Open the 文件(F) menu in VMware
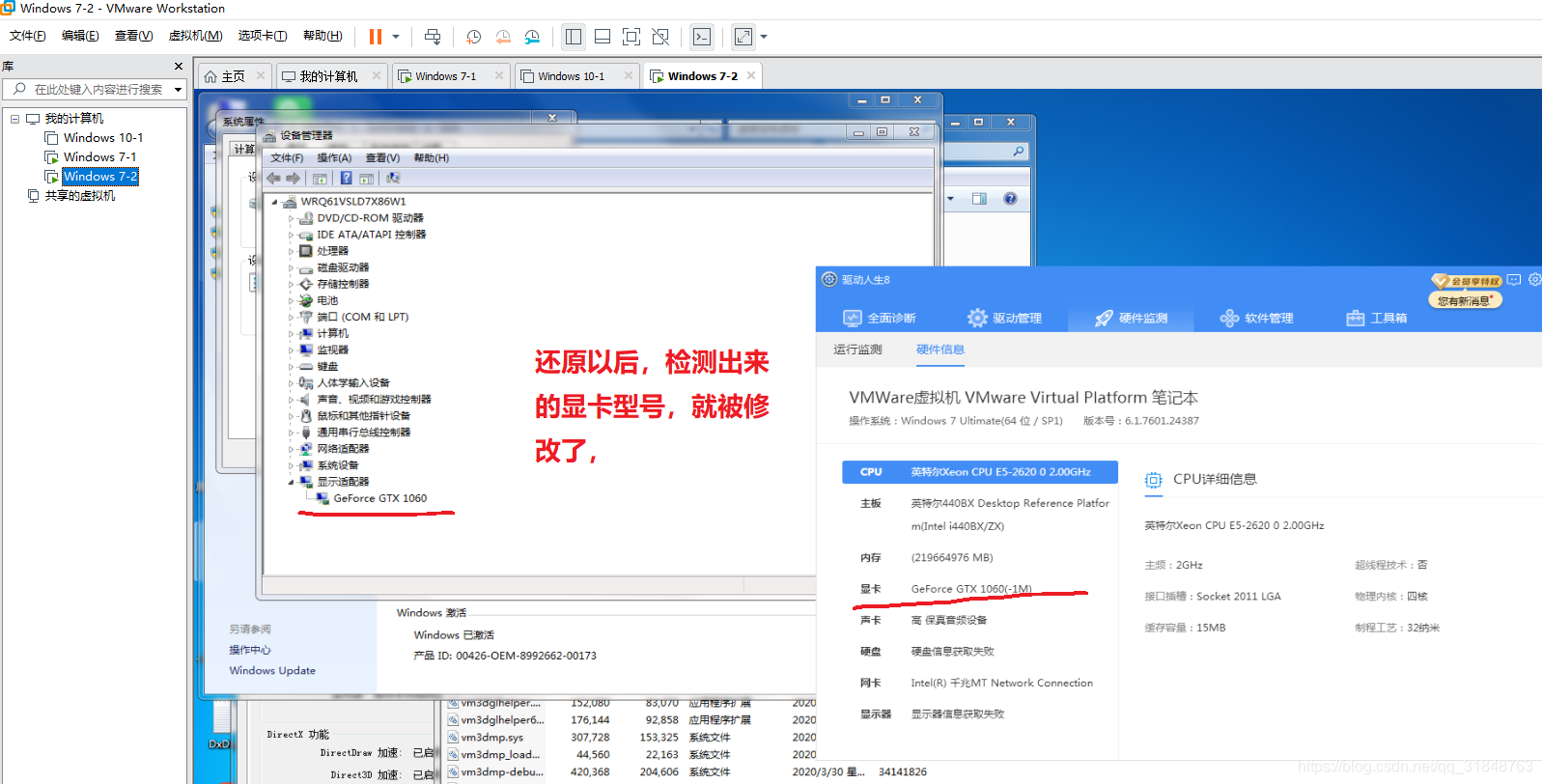The height and width of the screenshot is (784, 1542). click(28, 36)
